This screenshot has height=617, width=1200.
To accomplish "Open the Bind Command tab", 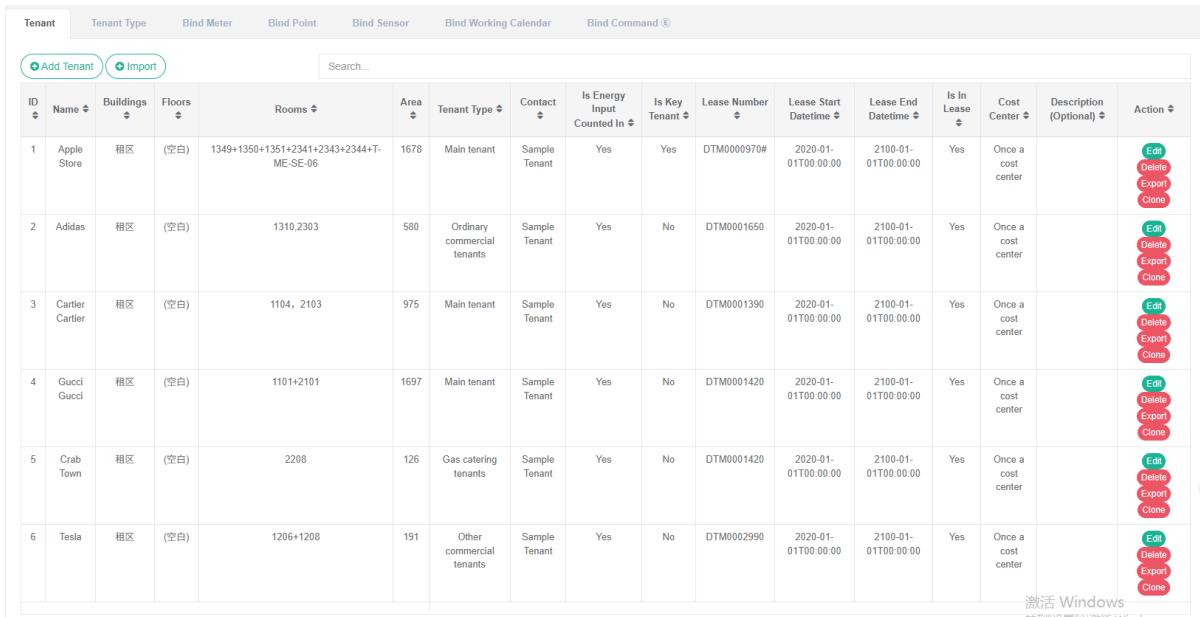I will pyautogui.click(x=627, y=23).
